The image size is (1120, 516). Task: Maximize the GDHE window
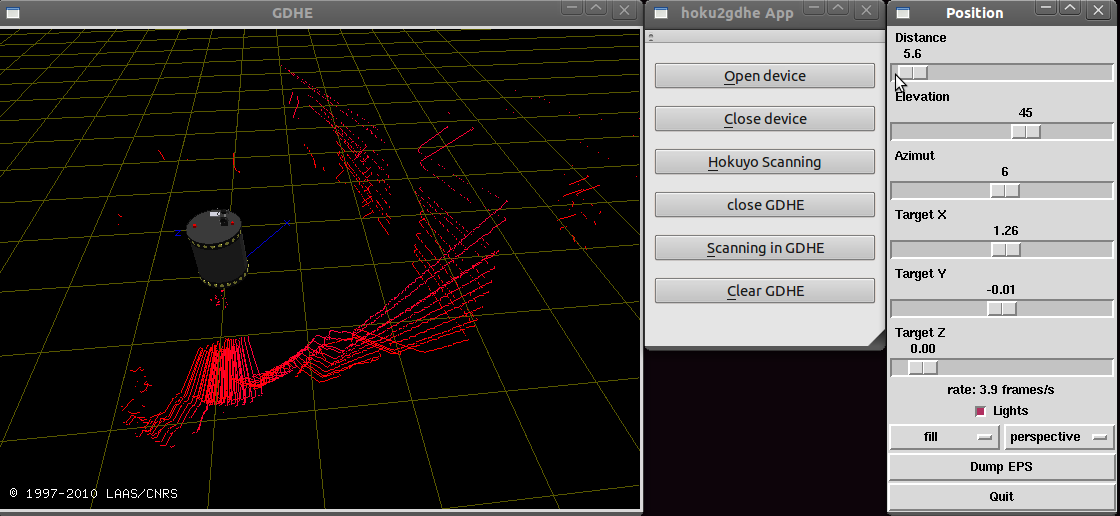(x=596, y=9)
